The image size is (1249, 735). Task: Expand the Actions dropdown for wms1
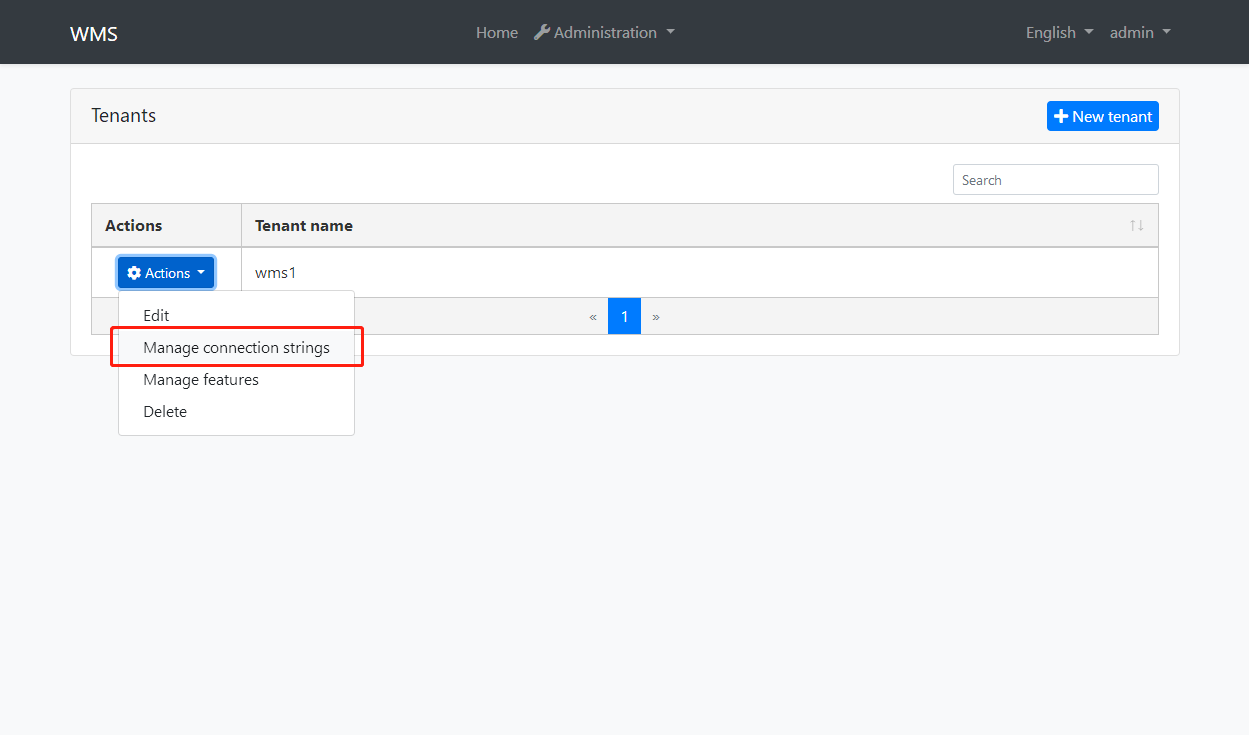[x=165, y=272]
